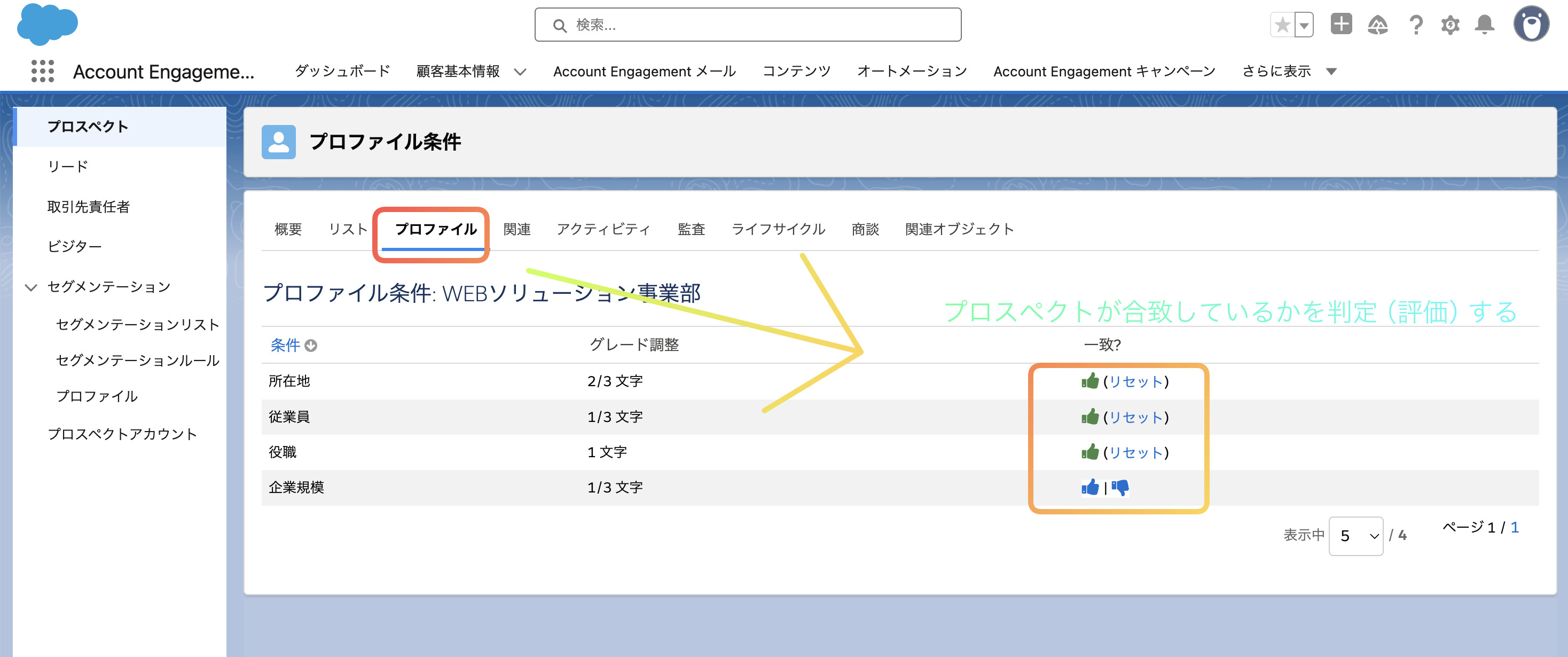The height and width of the screenshot is (657, 1568).
Task: Switch to the アクティビティ tab
Action: 603,229
